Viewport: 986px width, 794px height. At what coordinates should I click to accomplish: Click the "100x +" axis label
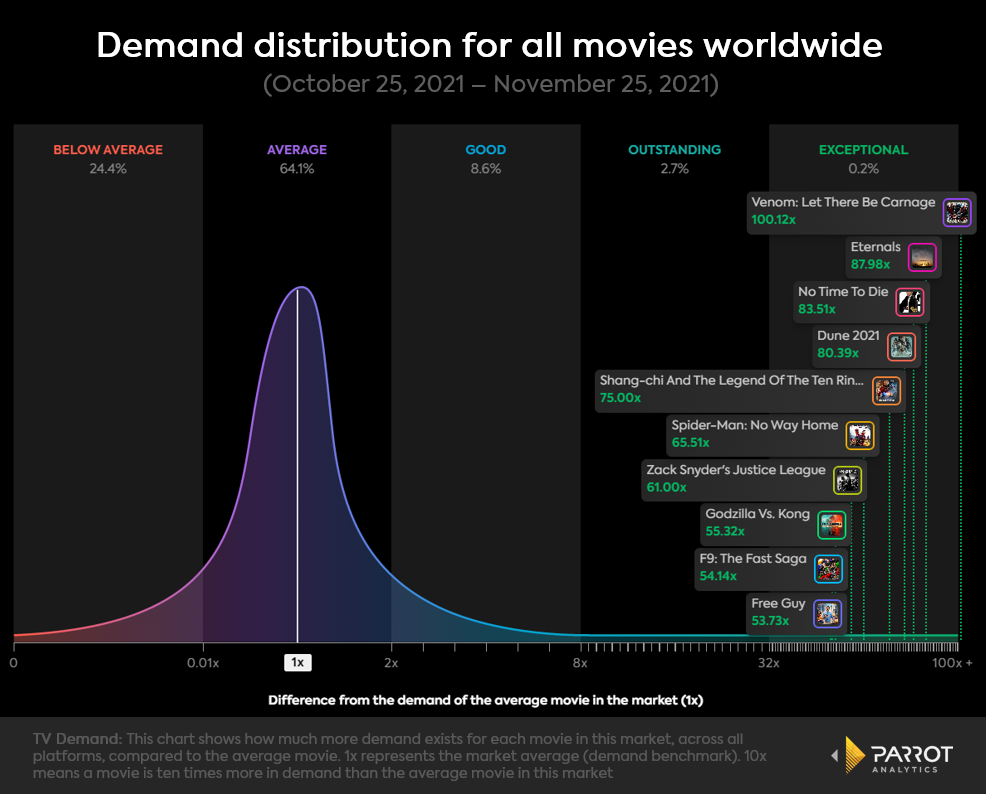tap(952, 663)
